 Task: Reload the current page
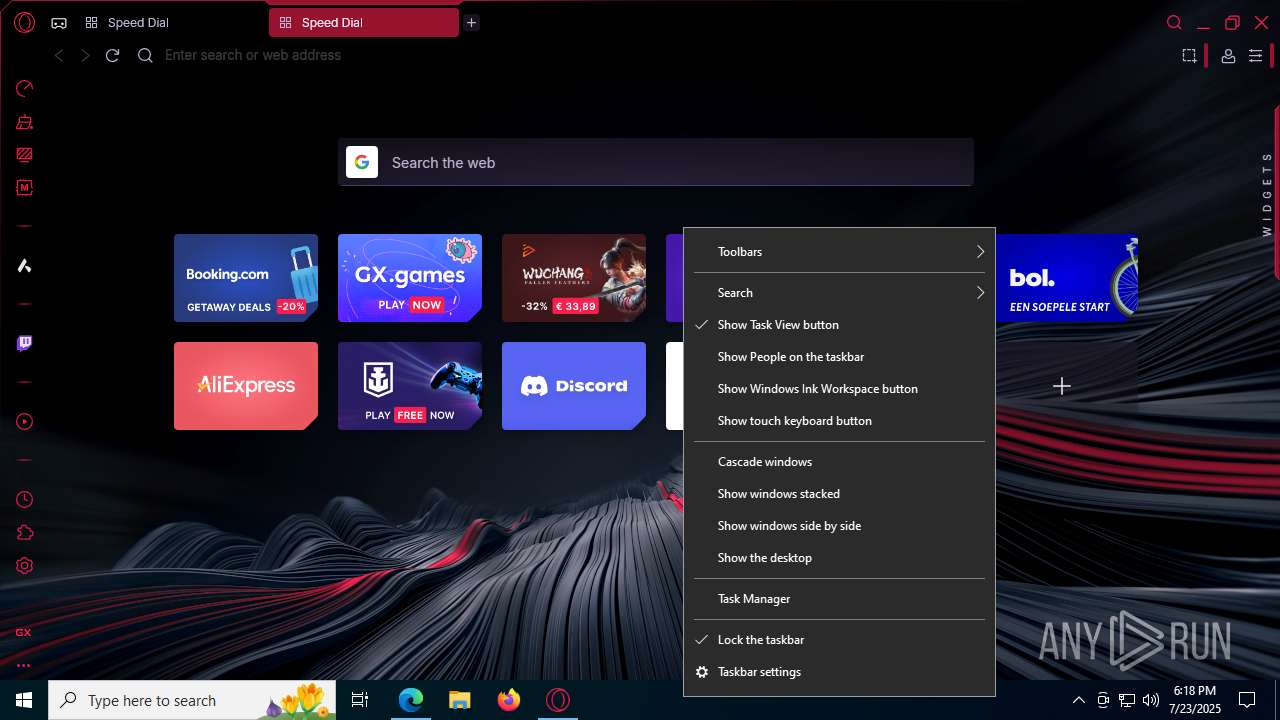(x=112, y=55)
